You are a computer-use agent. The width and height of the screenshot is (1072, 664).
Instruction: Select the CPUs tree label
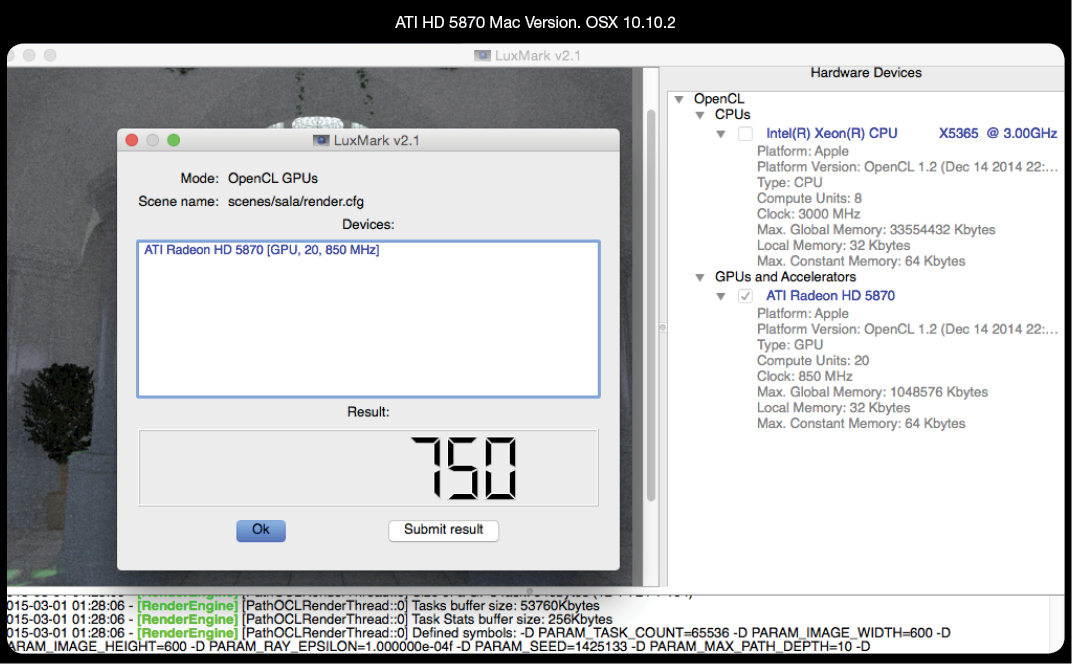pos(732,114)
